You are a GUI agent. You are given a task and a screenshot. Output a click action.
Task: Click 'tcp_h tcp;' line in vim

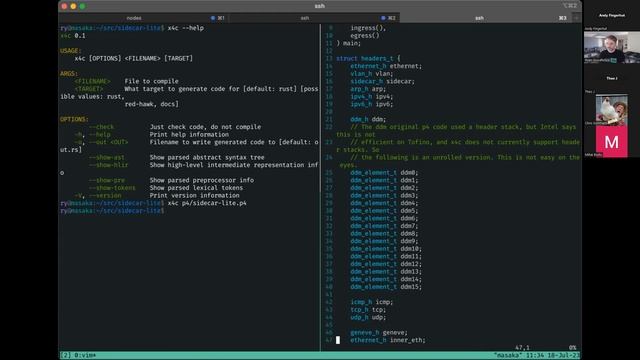368,310
